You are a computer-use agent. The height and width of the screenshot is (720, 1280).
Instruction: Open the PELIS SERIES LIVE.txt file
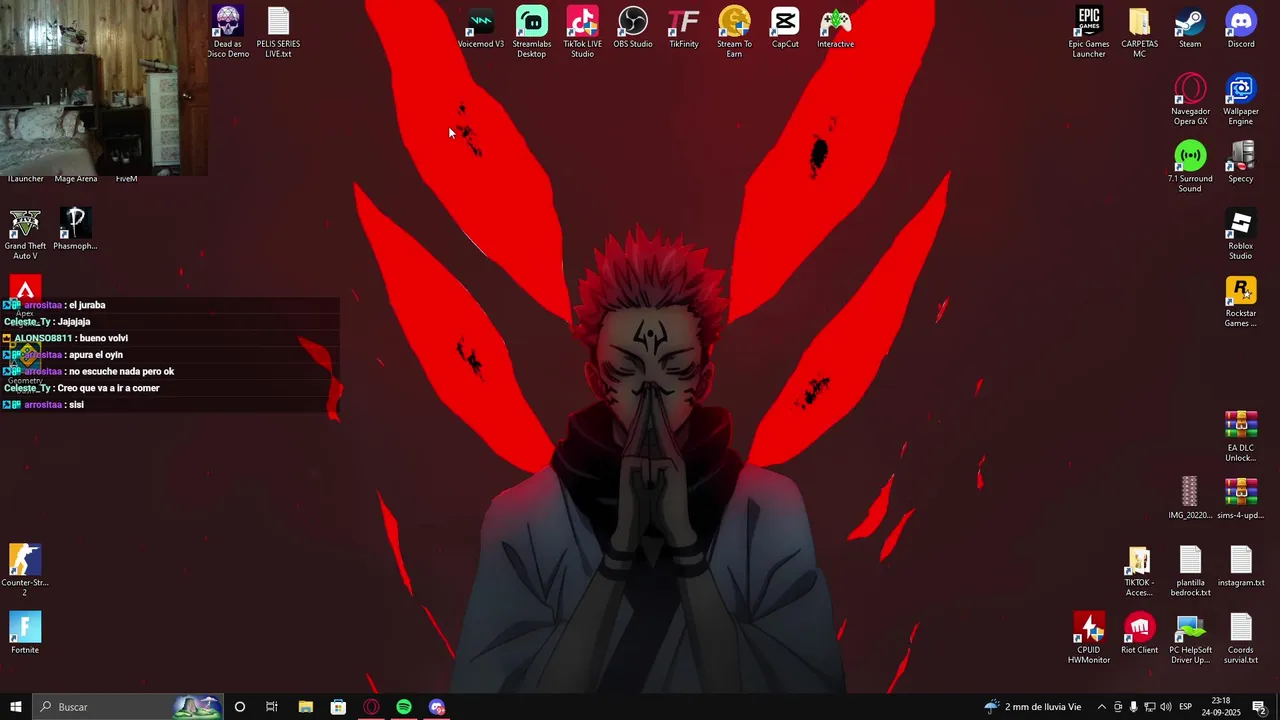point(278,32)
